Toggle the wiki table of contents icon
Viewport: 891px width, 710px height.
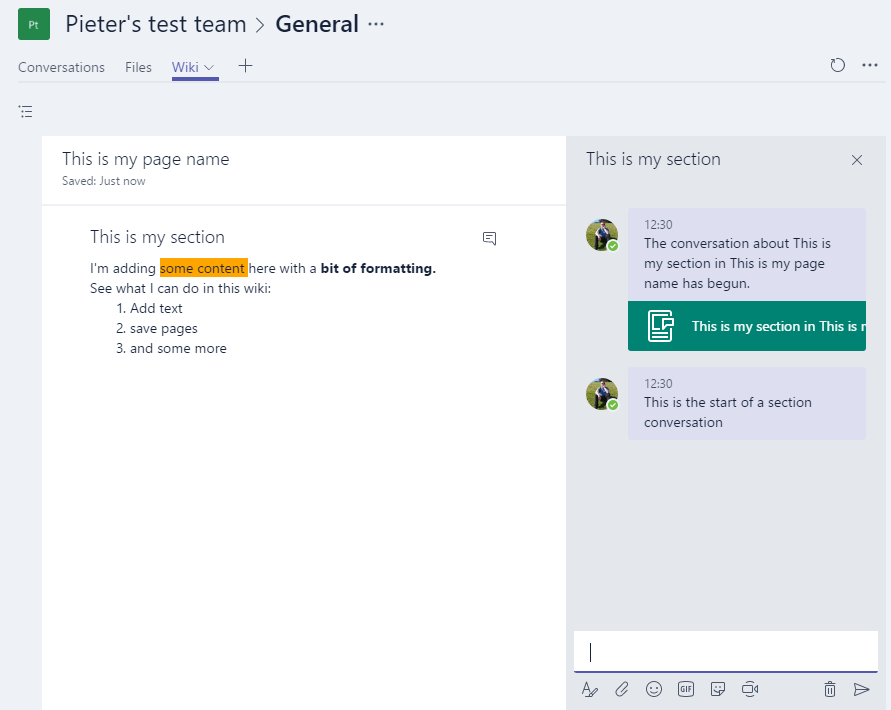tap(26, 111)
